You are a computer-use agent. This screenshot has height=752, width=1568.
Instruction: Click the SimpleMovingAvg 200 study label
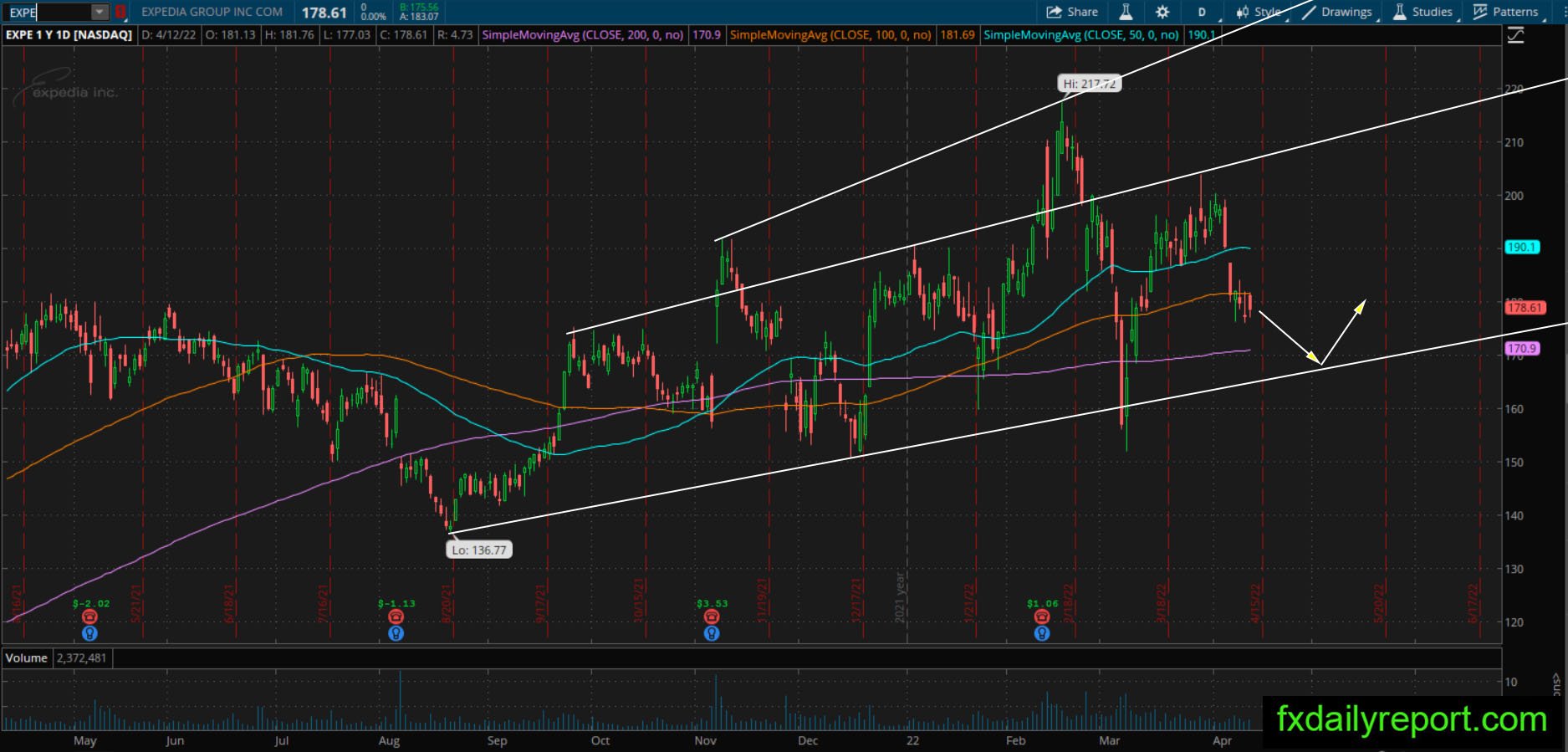(x=583, y=35)
